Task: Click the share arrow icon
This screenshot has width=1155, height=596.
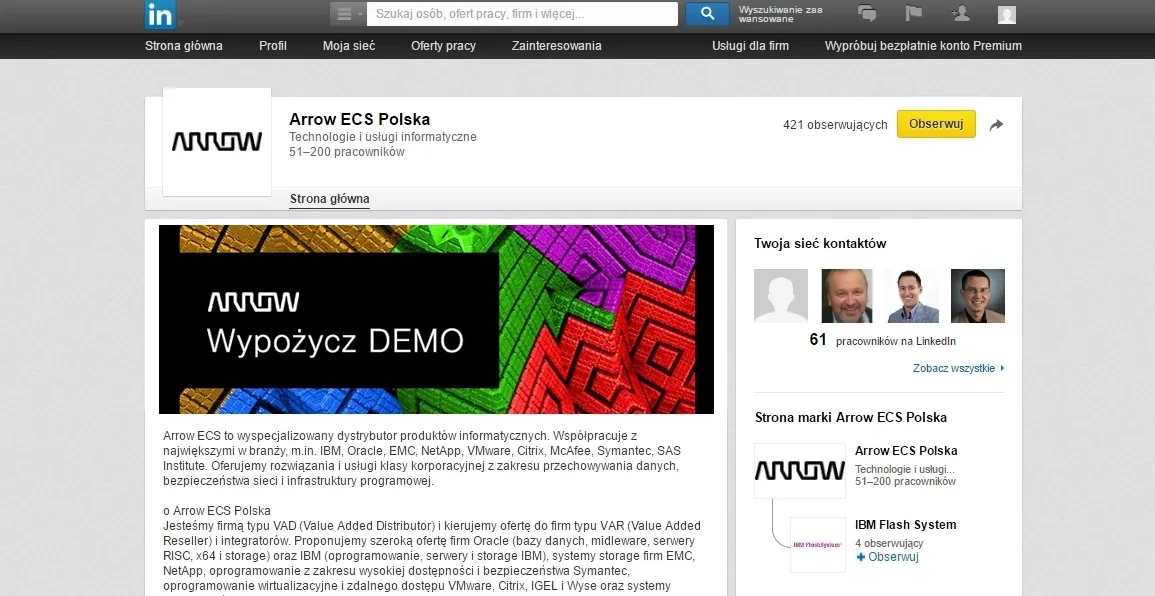Action: point(996,125)
